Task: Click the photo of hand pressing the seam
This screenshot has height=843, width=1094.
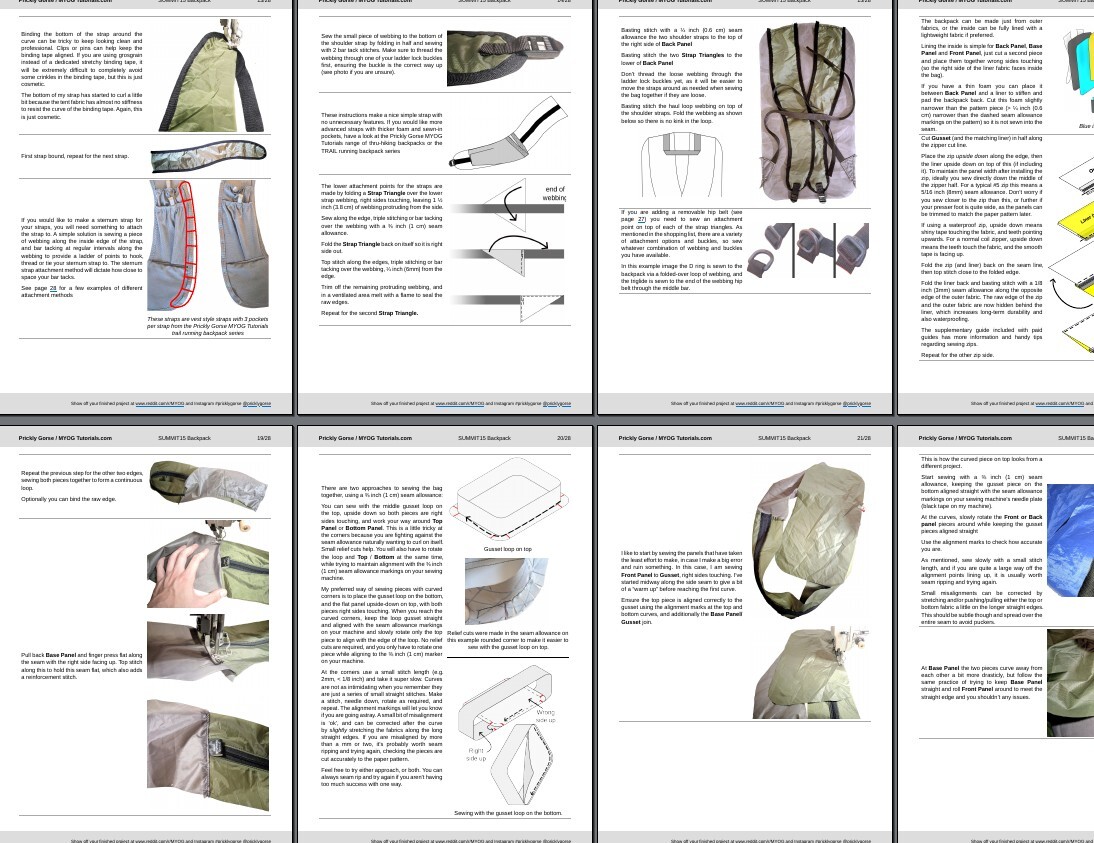Action: coord(208,565)
